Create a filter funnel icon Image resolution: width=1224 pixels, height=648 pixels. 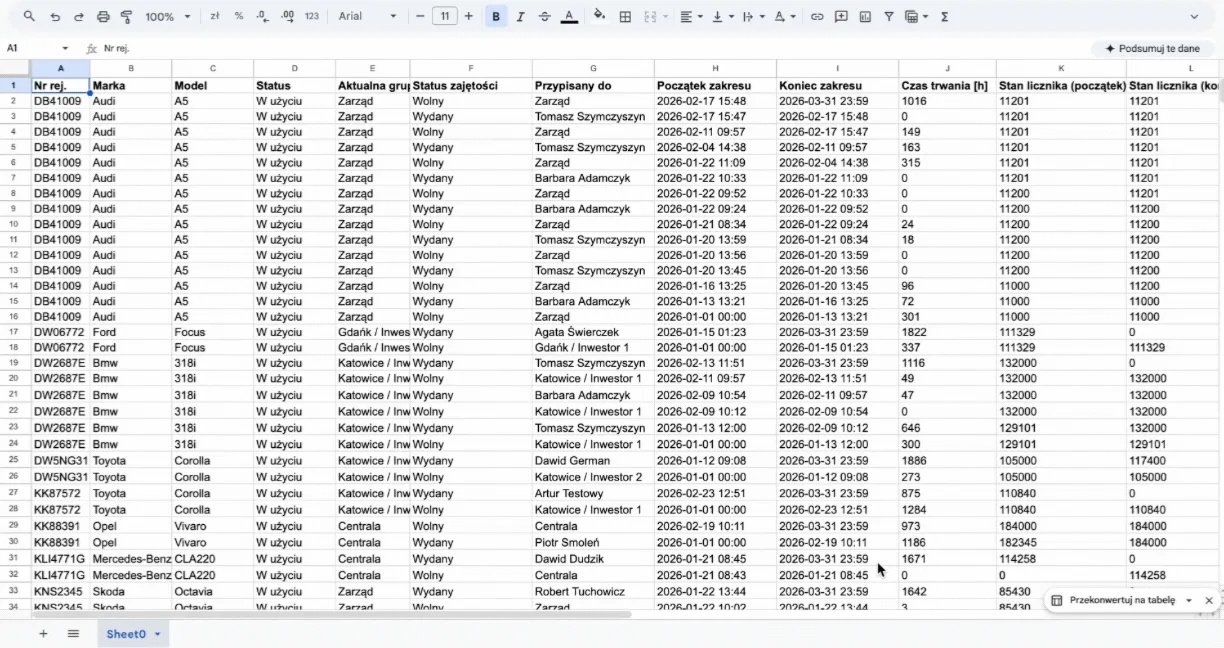888,16
